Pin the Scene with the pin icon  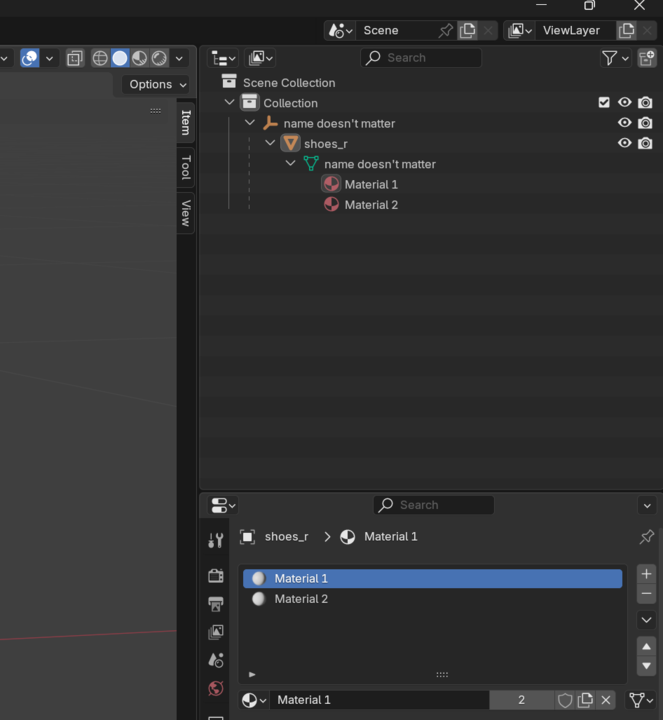click(445, 31)
